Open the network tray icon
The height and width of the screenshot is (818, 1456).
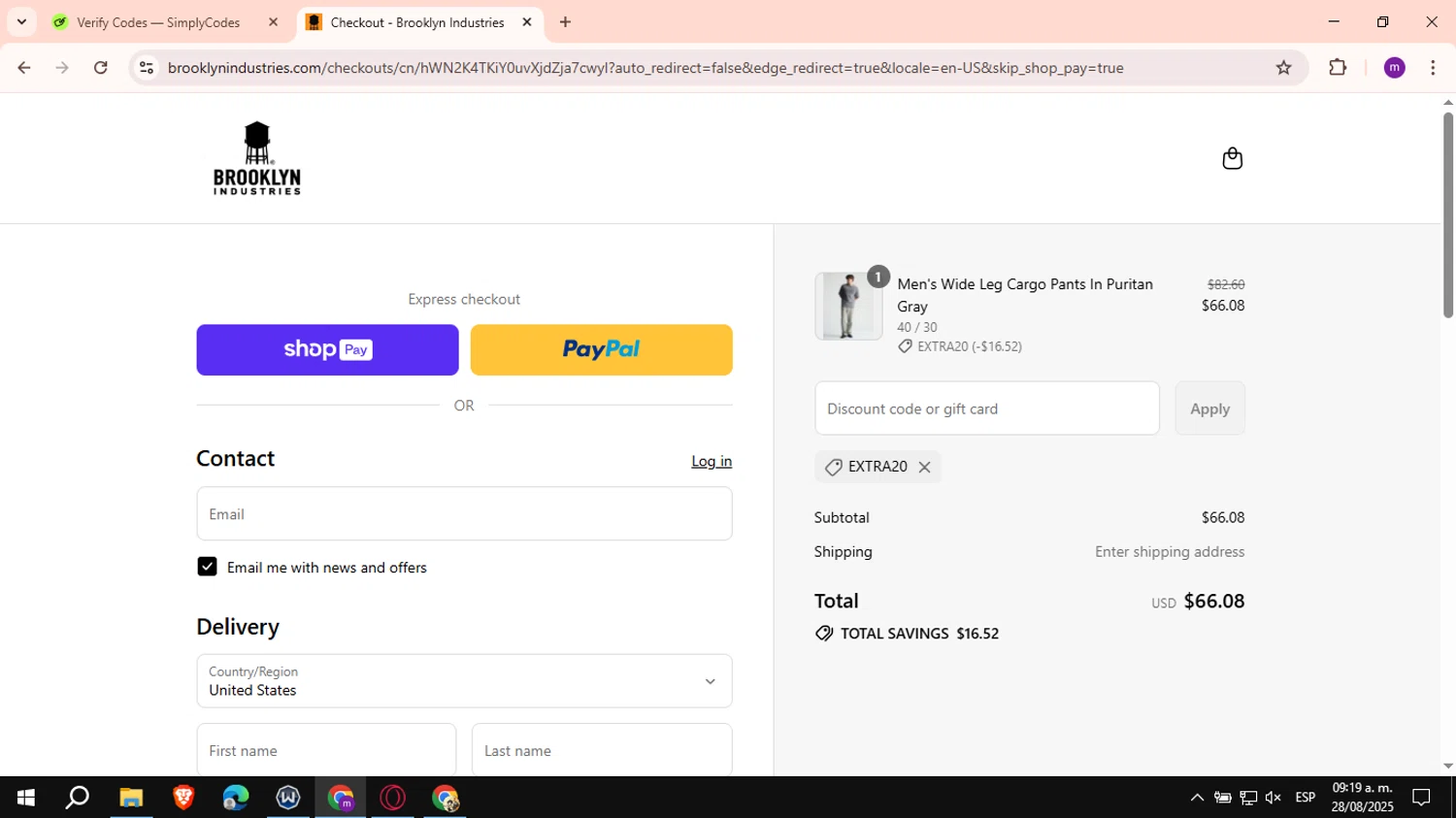pyautogui.click(x=1248, y=798)
